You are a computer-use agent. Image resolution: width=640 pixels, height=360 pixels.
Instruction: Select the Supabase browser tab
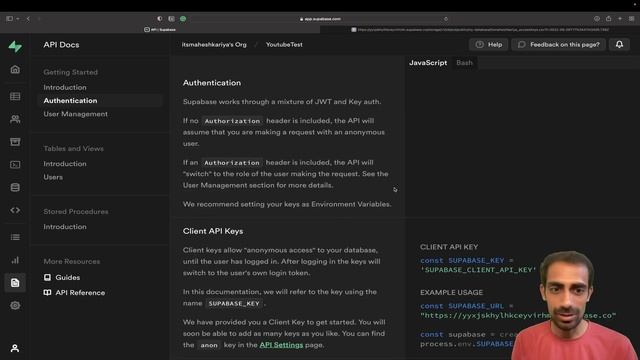[x=160, y=29]
